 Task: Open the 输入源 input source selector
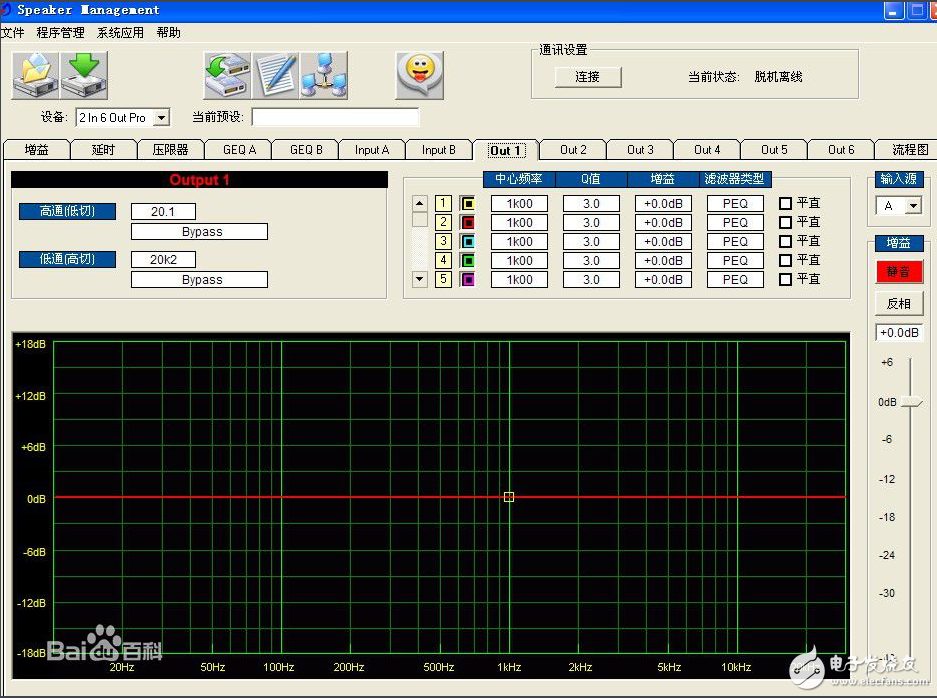click(898, 204)
